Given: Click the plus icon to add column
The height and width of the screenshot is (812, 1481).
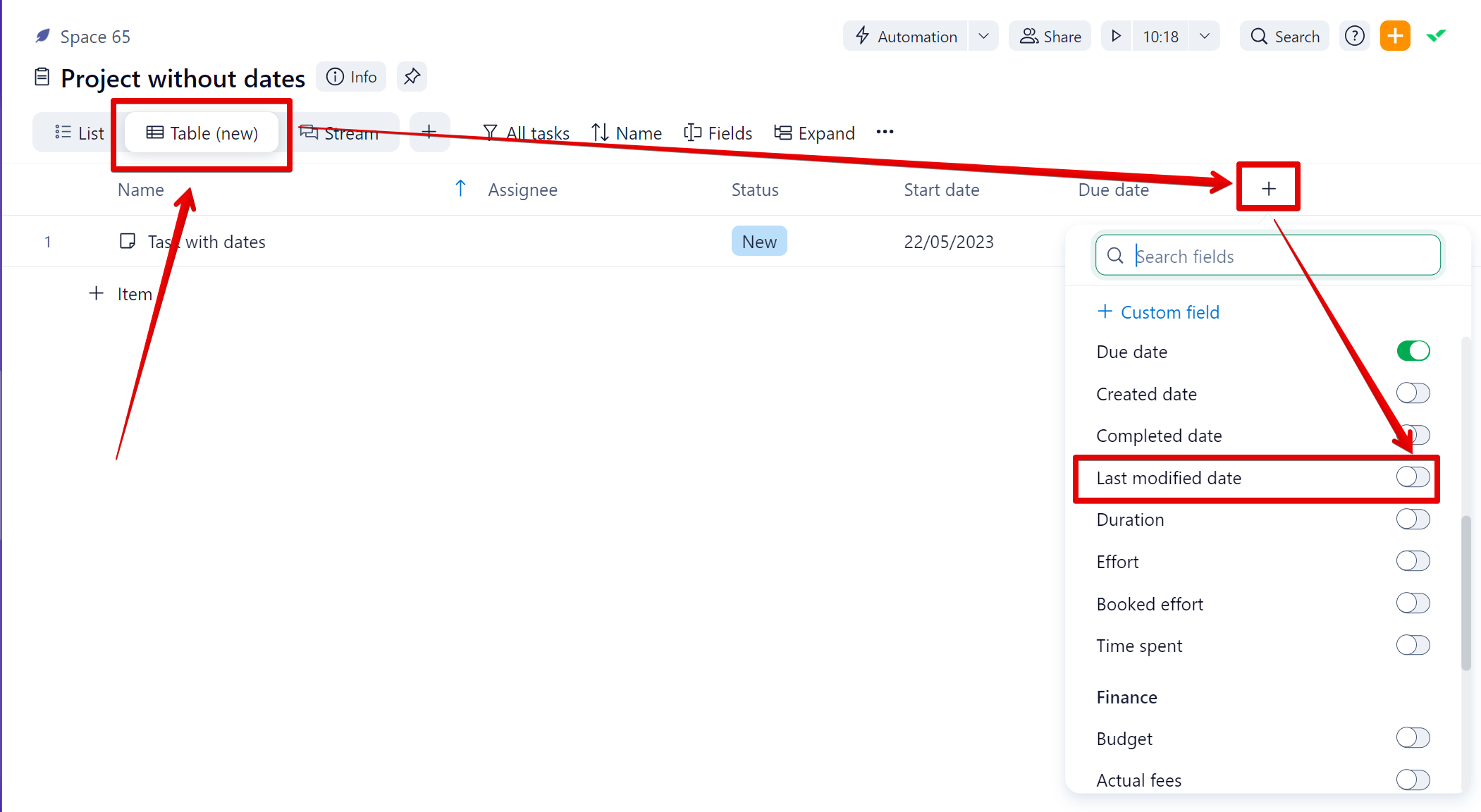Looking at the screenshot, I should coord(1268,188).
